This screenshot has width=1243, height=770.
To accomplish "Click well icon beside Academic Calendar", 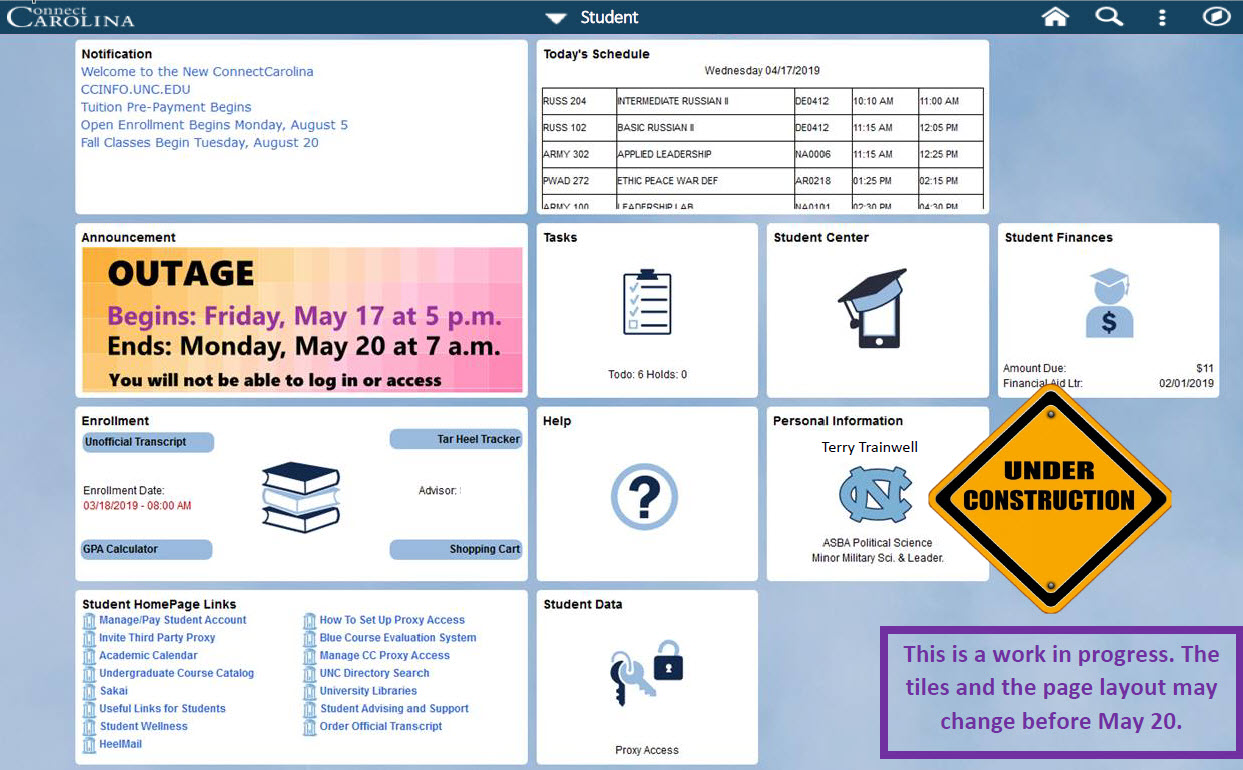I will click(90, 656).
